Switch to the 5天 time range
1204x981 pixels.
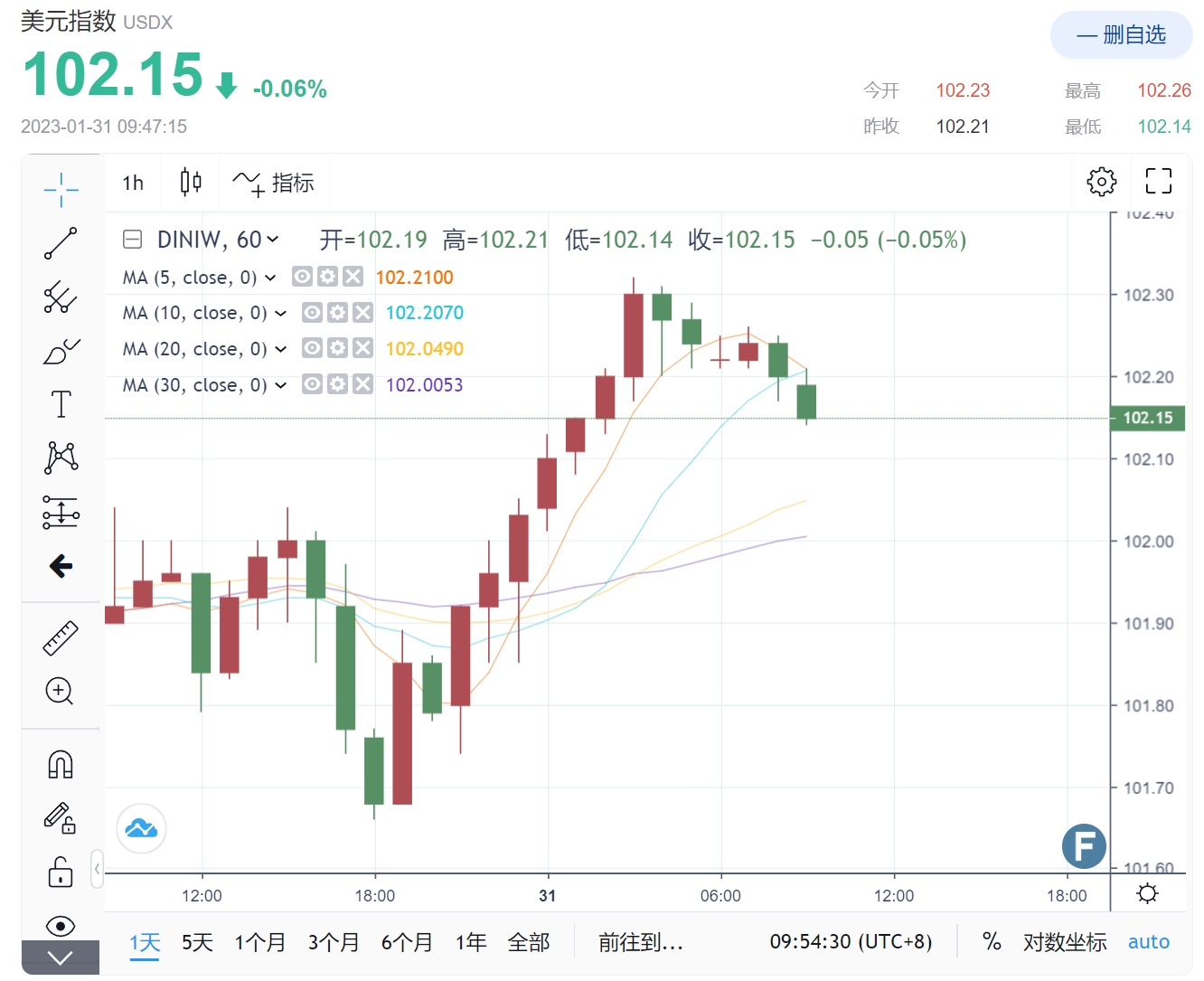point(197,942)
